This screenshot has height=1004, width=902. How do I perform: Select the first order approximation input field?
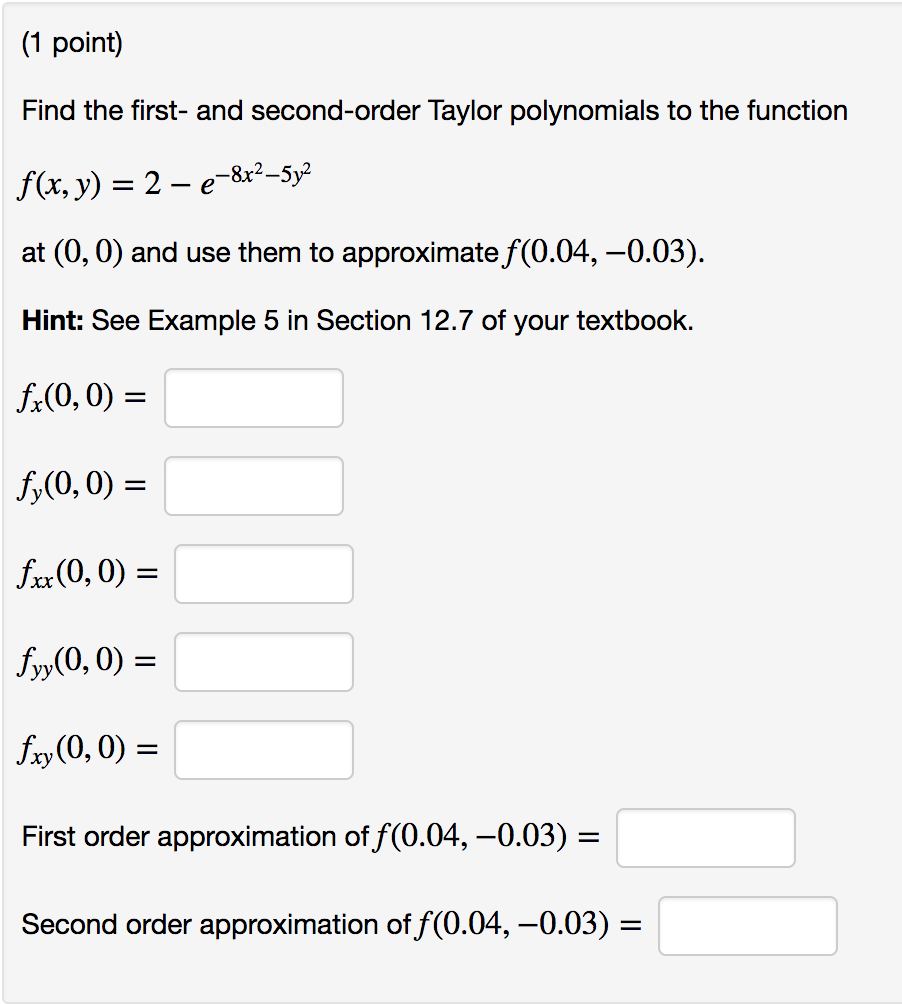[x=705, y=838]
